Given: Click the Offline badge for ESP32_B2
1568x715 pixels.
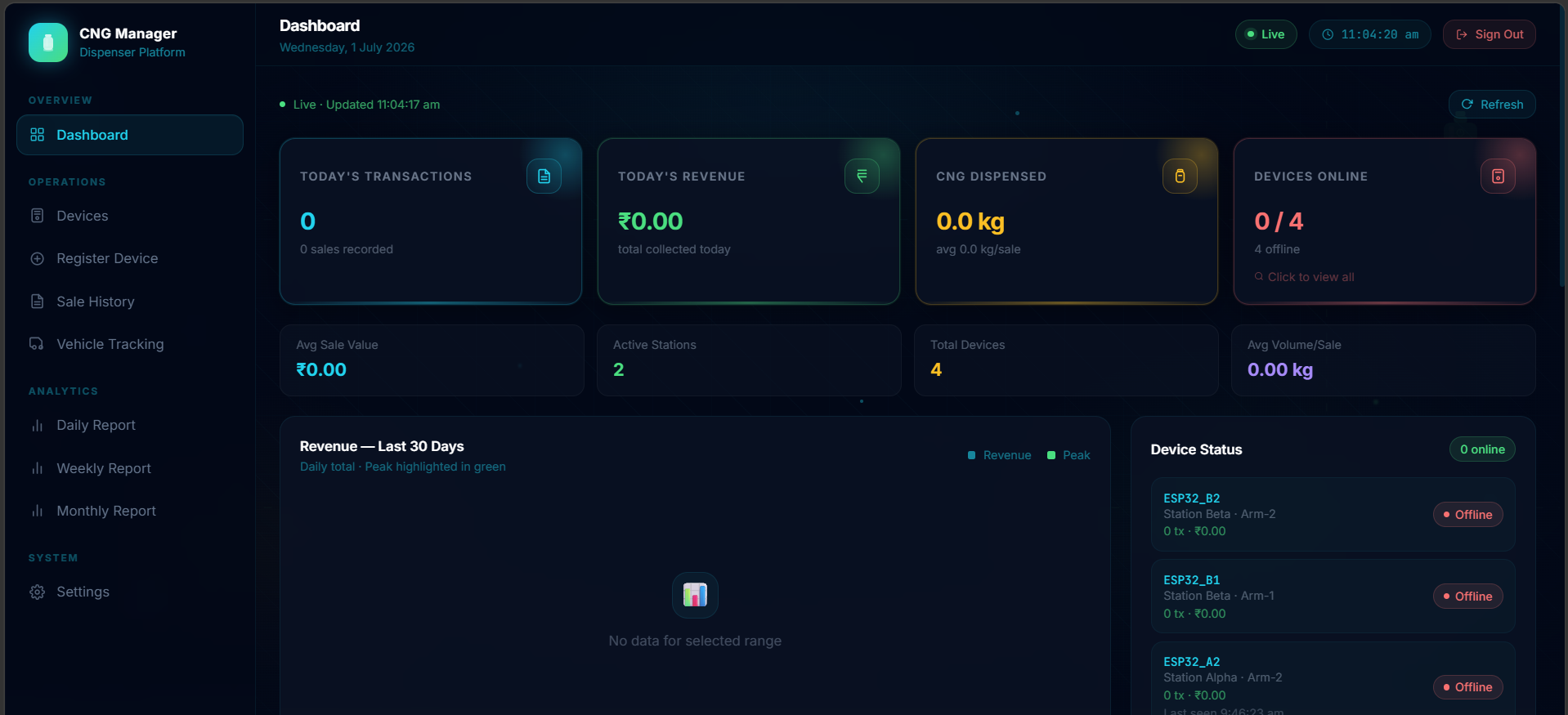Looking at the screenshot, I should tap(1467, 515).
